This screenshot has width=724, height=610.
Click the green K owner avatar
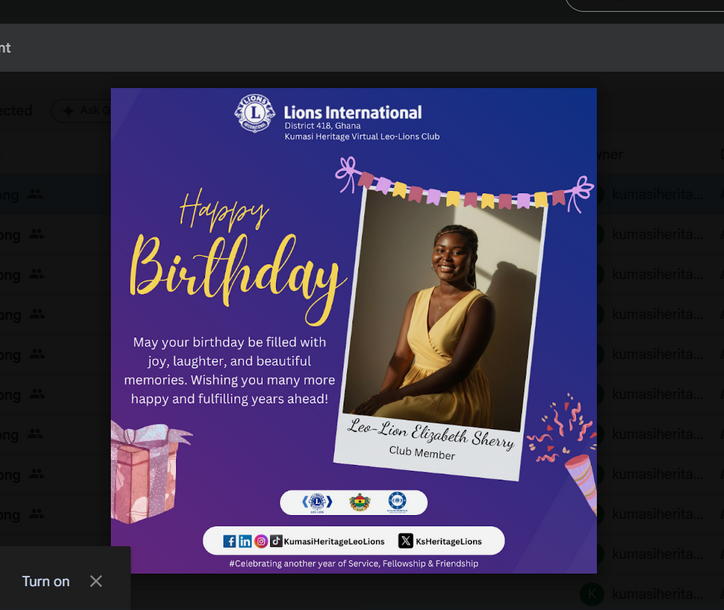coord(592,594)
